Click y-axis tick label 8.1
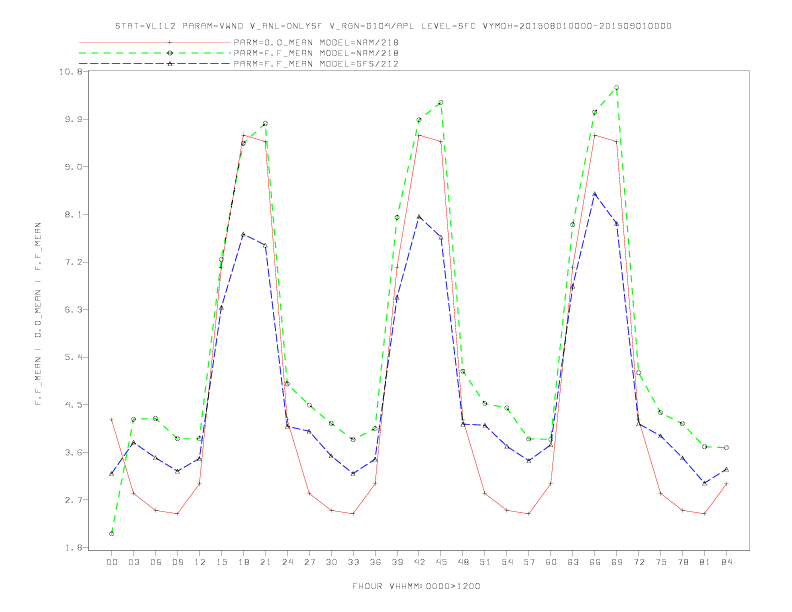This screenshot has width=792, height=612. pos(73,215)
